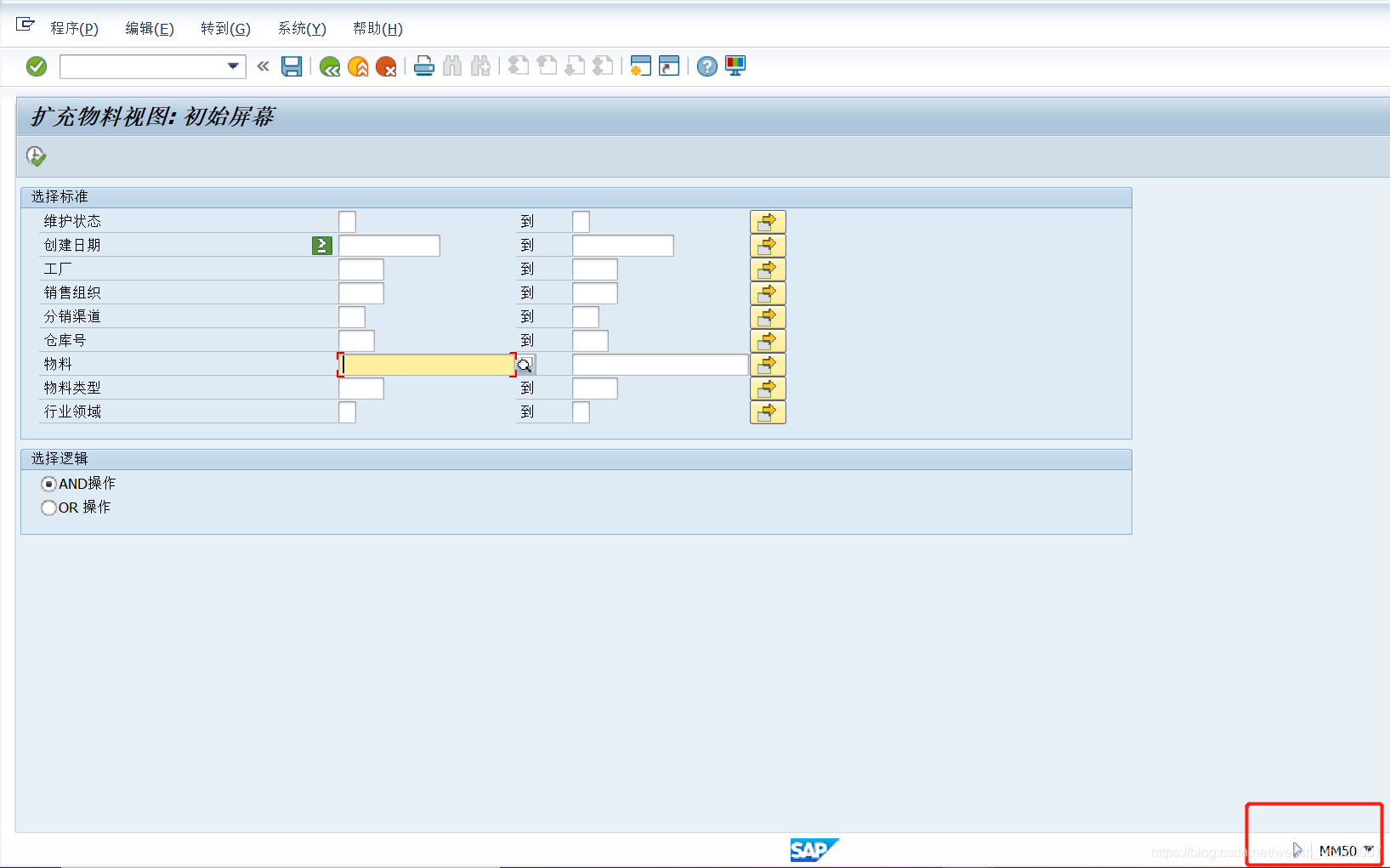Click the selection option icon beside 创建日期
The image size is (1390, 868).
[321, 245]
